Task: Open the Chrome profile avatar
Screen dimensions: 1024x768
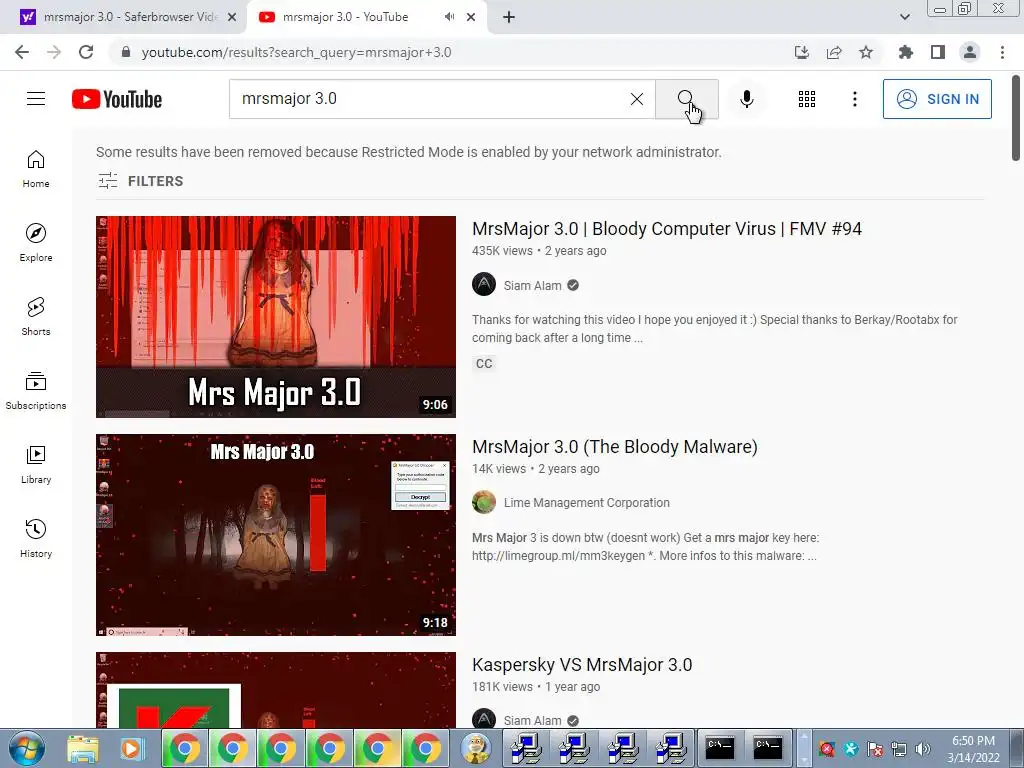Action: click(x=970, y=52)
